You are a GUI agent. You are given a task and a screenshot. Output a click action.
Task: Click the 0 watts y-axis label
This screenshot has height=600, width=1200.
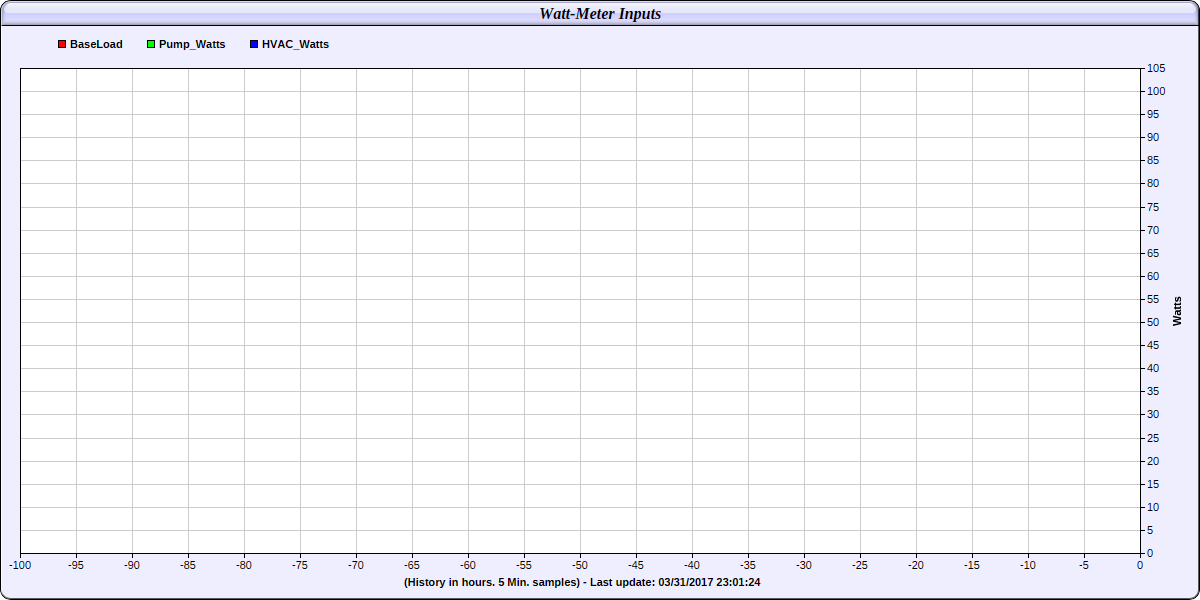tap(1151, 553)
